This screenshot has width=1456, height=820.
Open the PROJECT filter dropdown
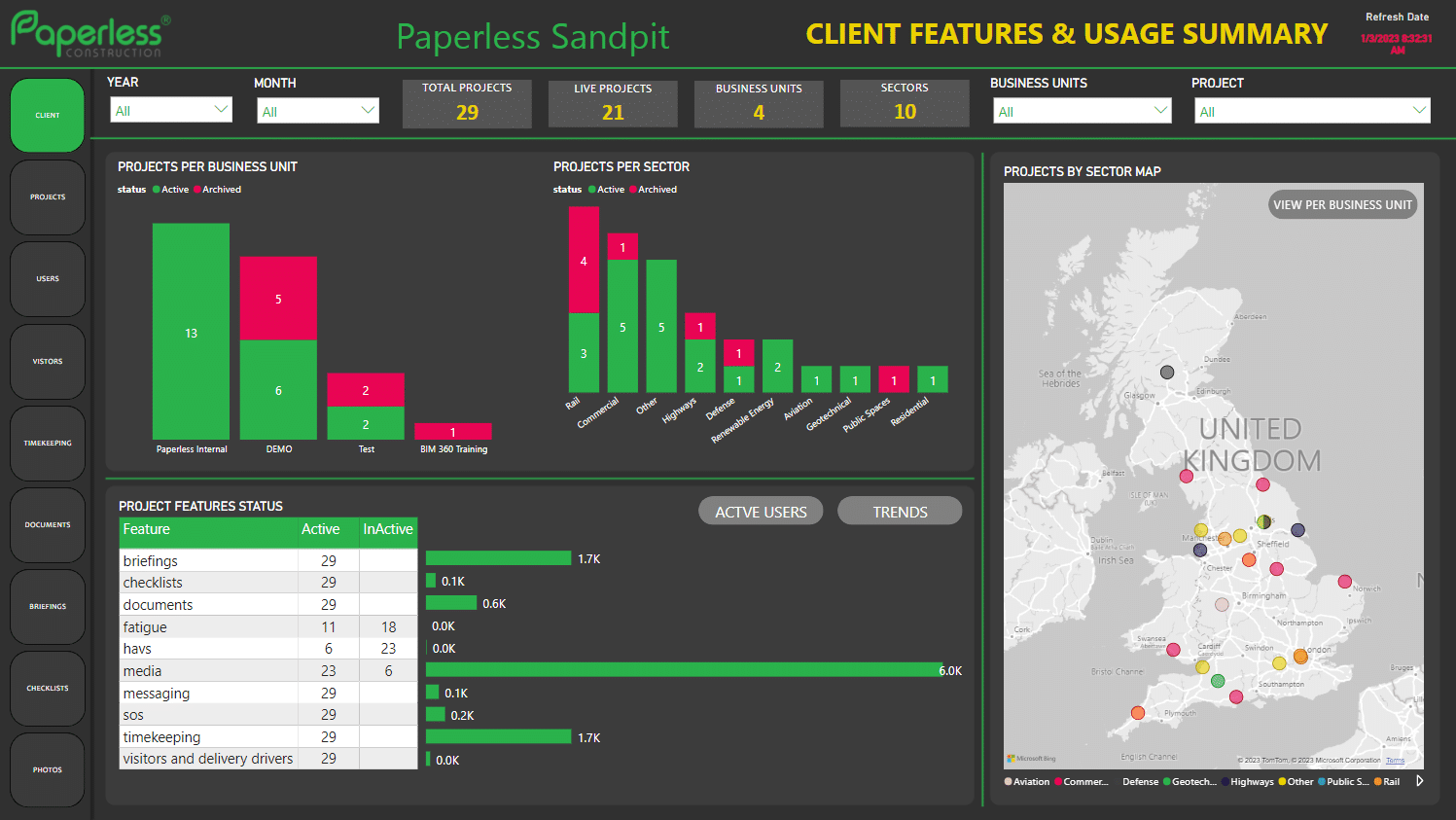click(1312, 111)
